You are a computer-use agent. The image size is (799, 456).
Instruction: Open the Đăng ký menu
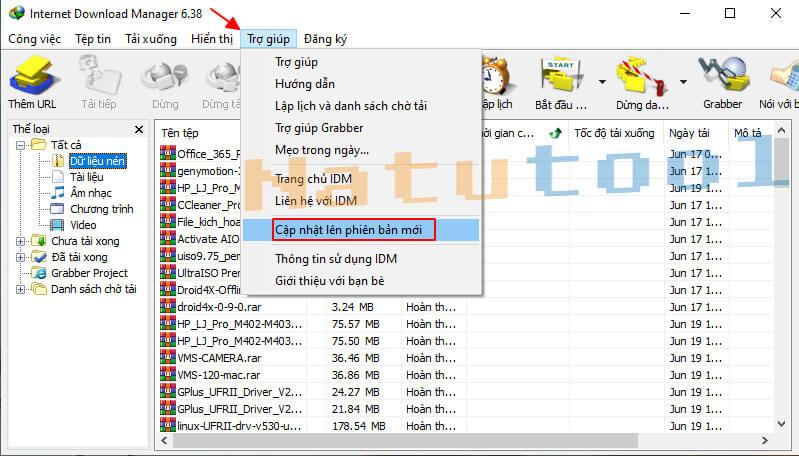click(x=325, y=39)
